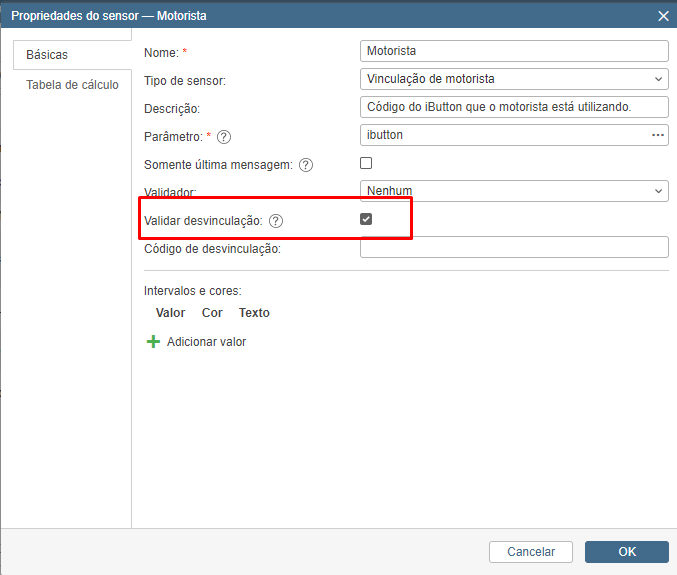Confirm with the OK button
Viewport: 677px width, 575px height.
(626, 551)
